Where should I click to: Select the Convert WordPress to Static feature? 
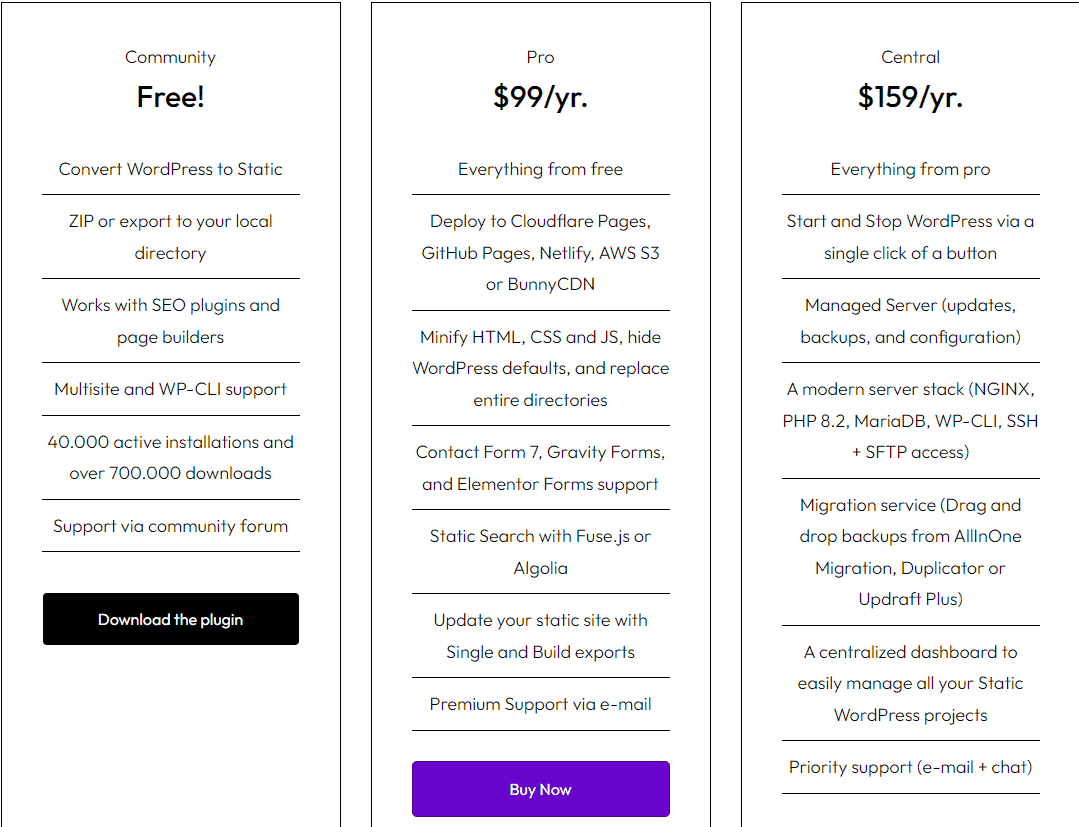point(170,170)
